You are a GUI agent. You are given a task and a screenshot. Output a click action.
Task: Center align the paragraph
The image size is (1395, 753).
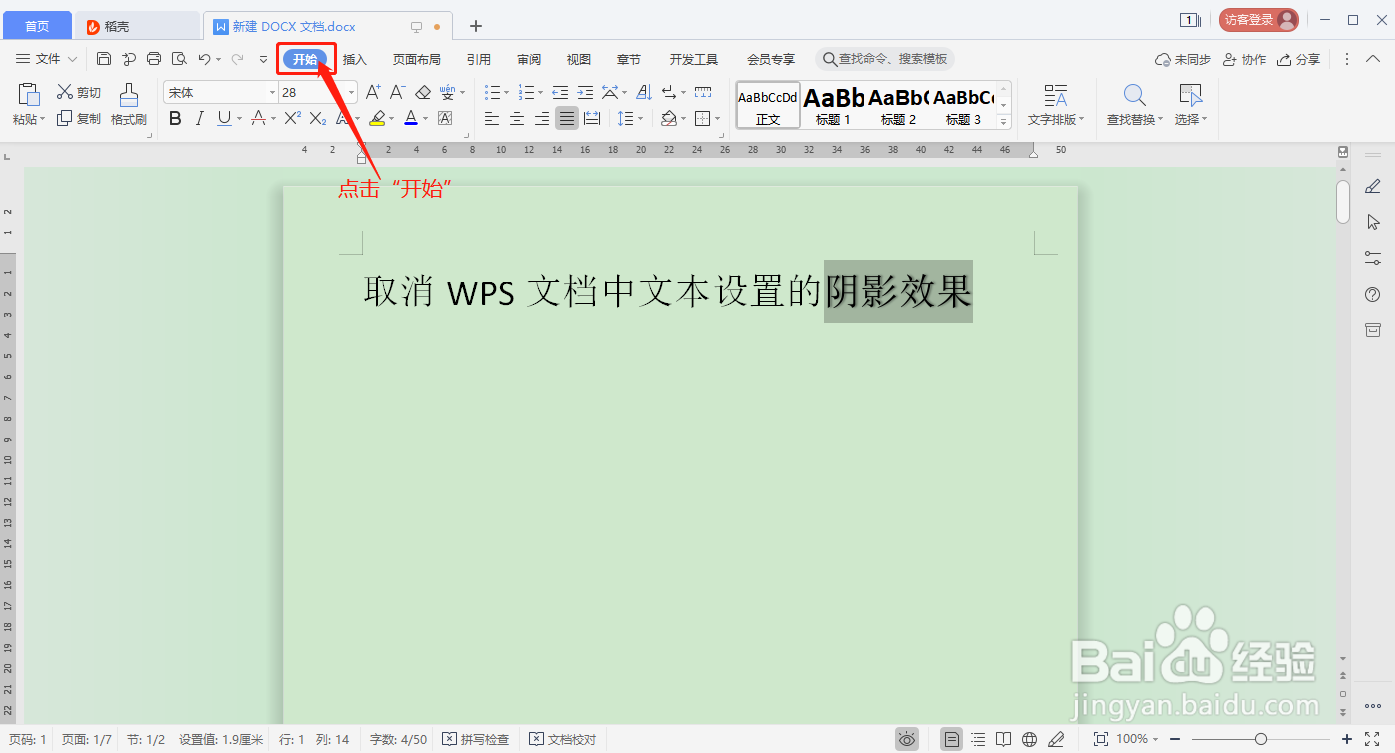click(517, 118)
